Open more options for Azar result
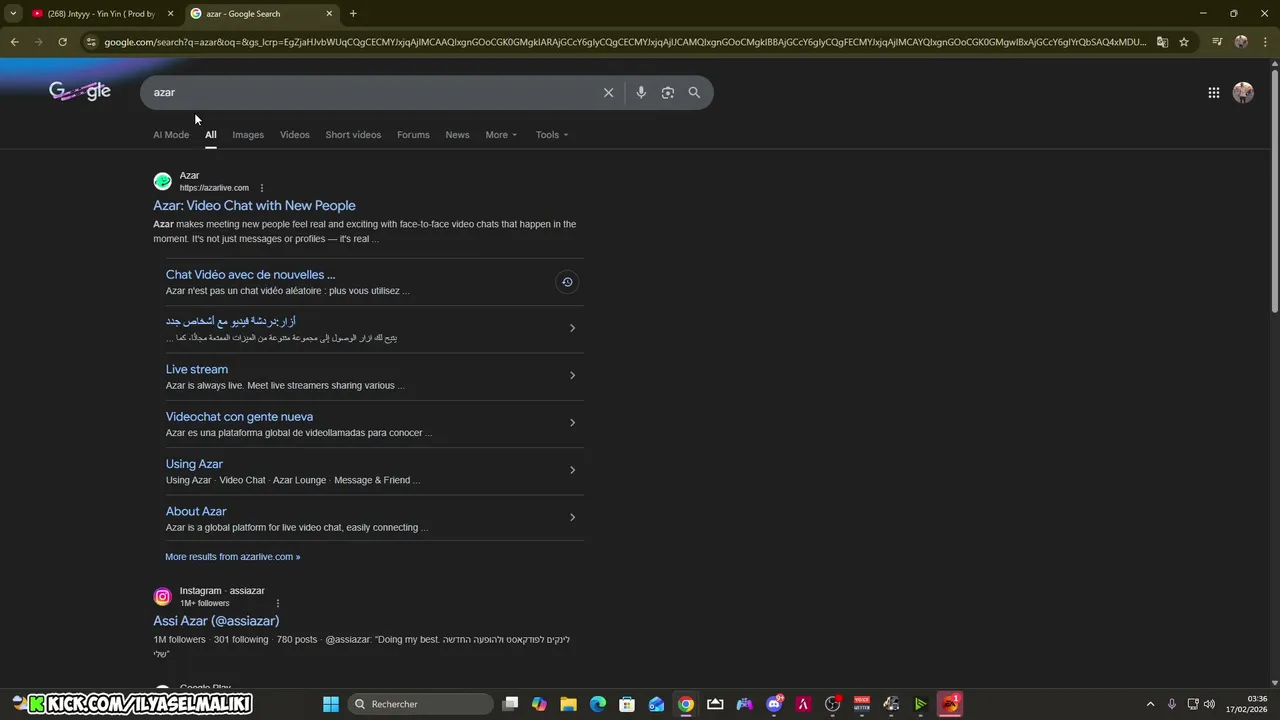 pyautogui.click(x=262, y=188)
